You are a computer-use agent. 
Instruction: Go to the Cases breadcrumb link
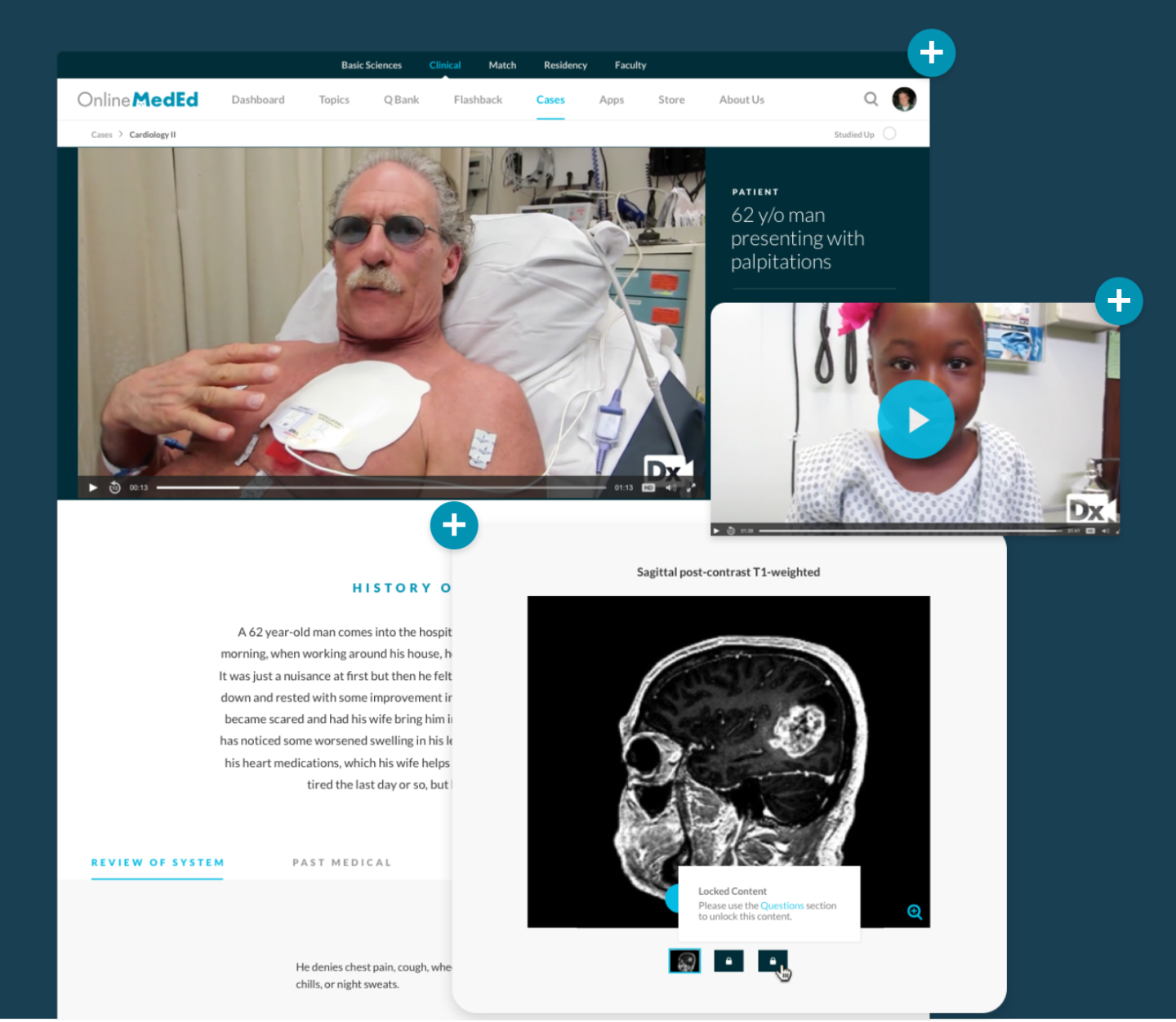pos(101,135)
